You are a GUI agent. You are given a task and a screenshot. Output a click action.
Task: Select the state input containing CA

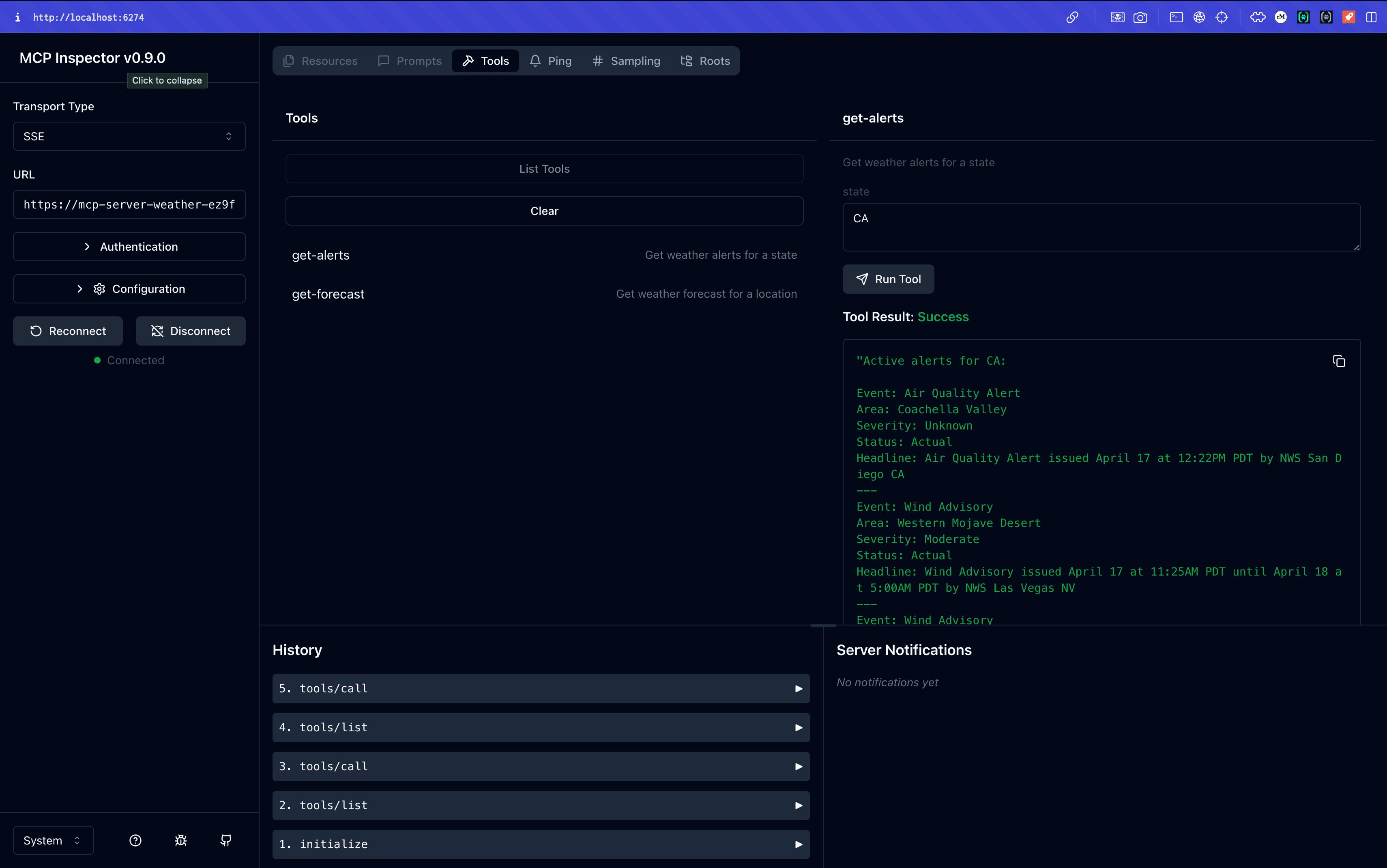pyautogui.click(x=1100, y=227)
